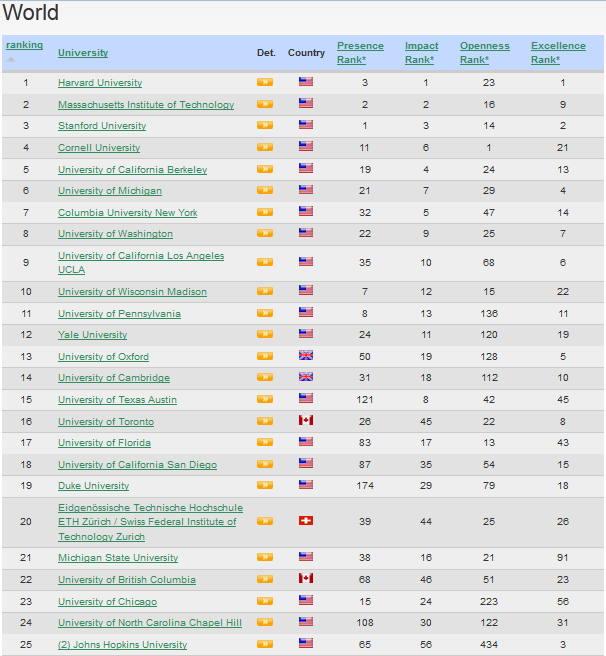This screenshot has width=606, height=656.
Task: Click Openness Rank value 434 for Johns Hopkins
Action: [489, 644]
